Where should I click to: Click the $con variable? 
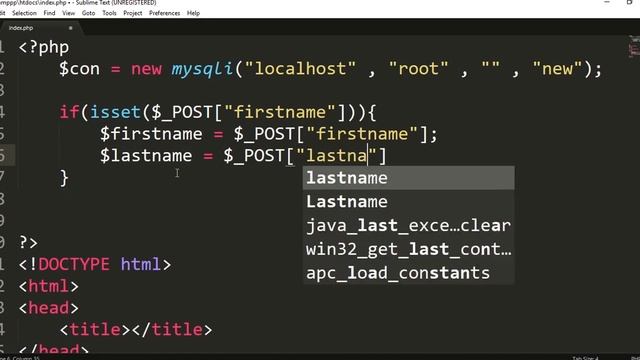80,69
